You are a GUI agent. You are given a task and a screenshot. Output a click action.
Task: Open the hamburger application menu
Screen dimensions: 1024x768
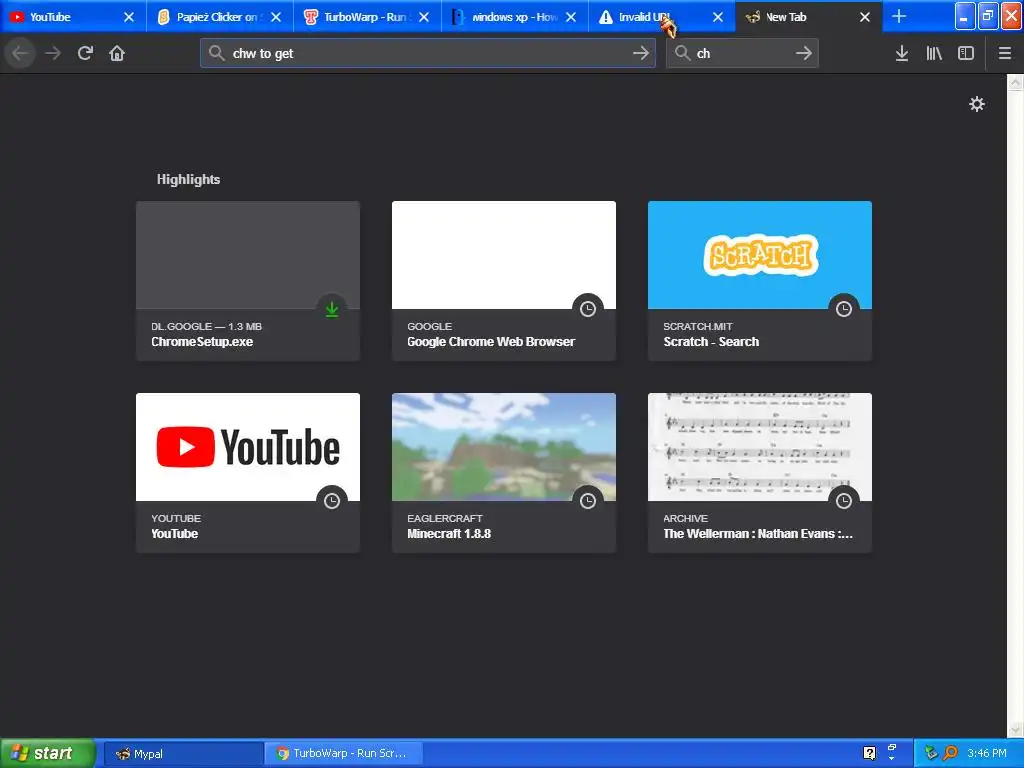(x=1004, y=53)
